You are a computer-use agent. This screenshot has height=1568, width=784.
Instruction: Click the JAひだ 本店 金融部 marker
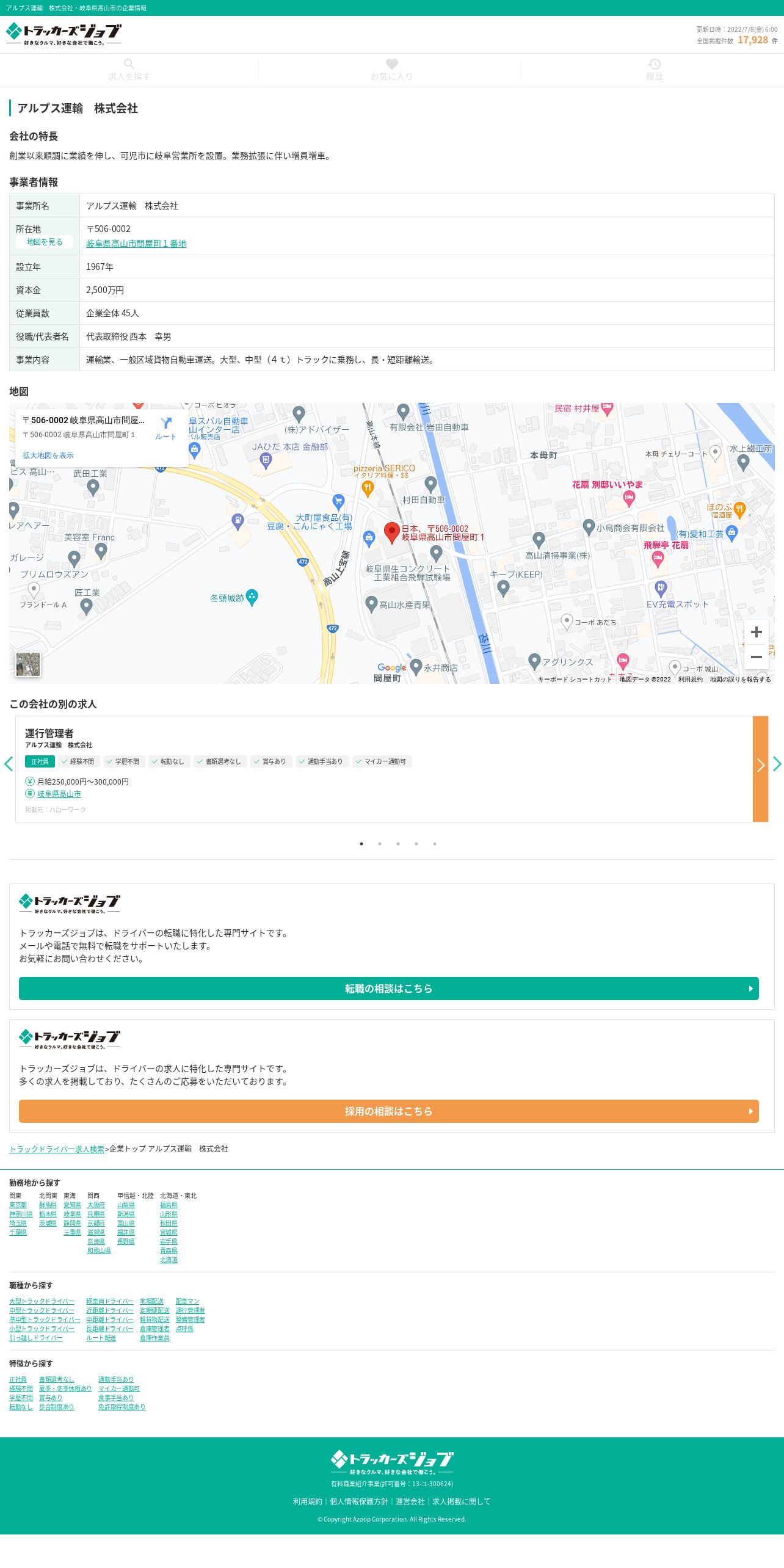tap(266, 460)
